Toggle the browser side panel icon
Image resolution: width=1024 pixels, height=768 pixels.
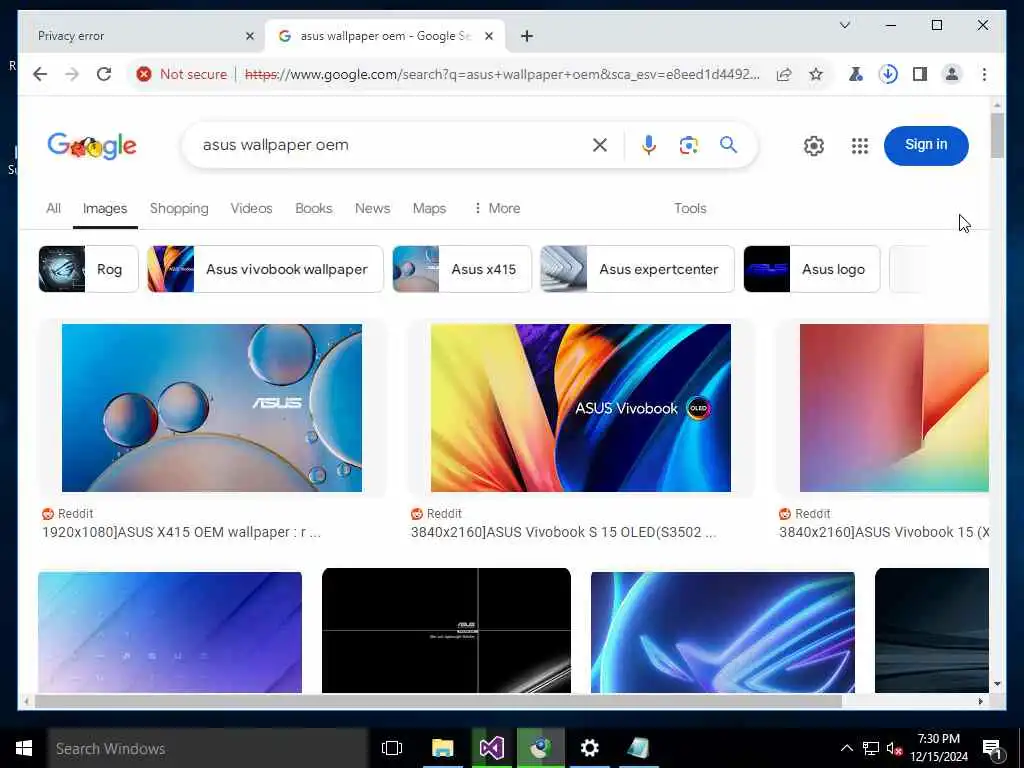(x=920, y=74)
